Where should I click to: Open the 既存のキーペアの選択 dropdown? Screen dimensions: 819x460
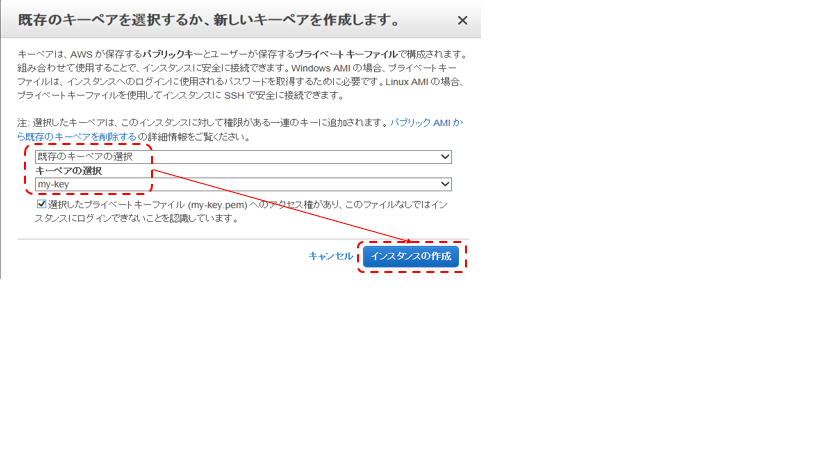243,157
